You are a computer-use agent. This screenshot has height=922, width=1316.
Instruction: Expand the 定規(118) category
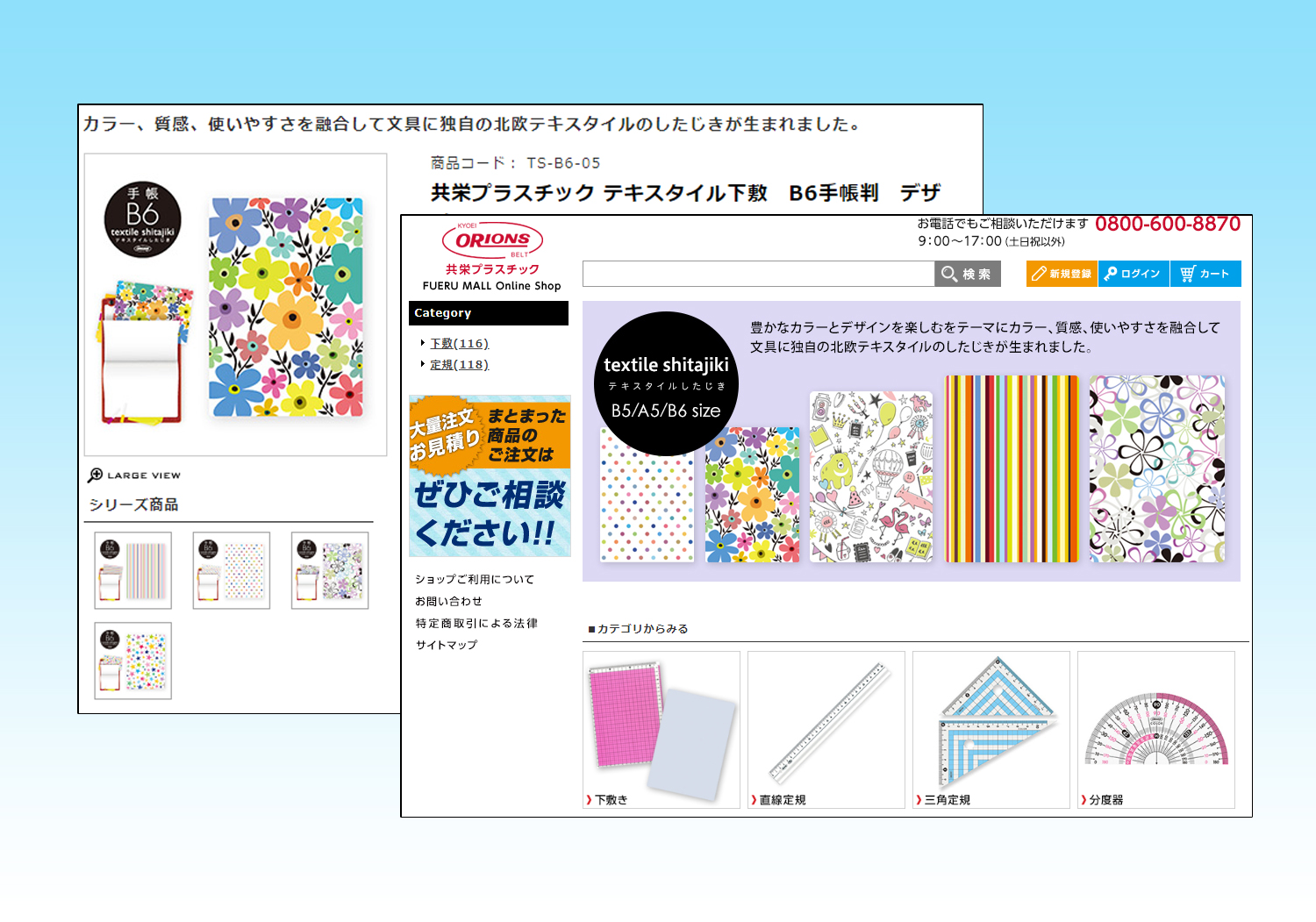459,365
